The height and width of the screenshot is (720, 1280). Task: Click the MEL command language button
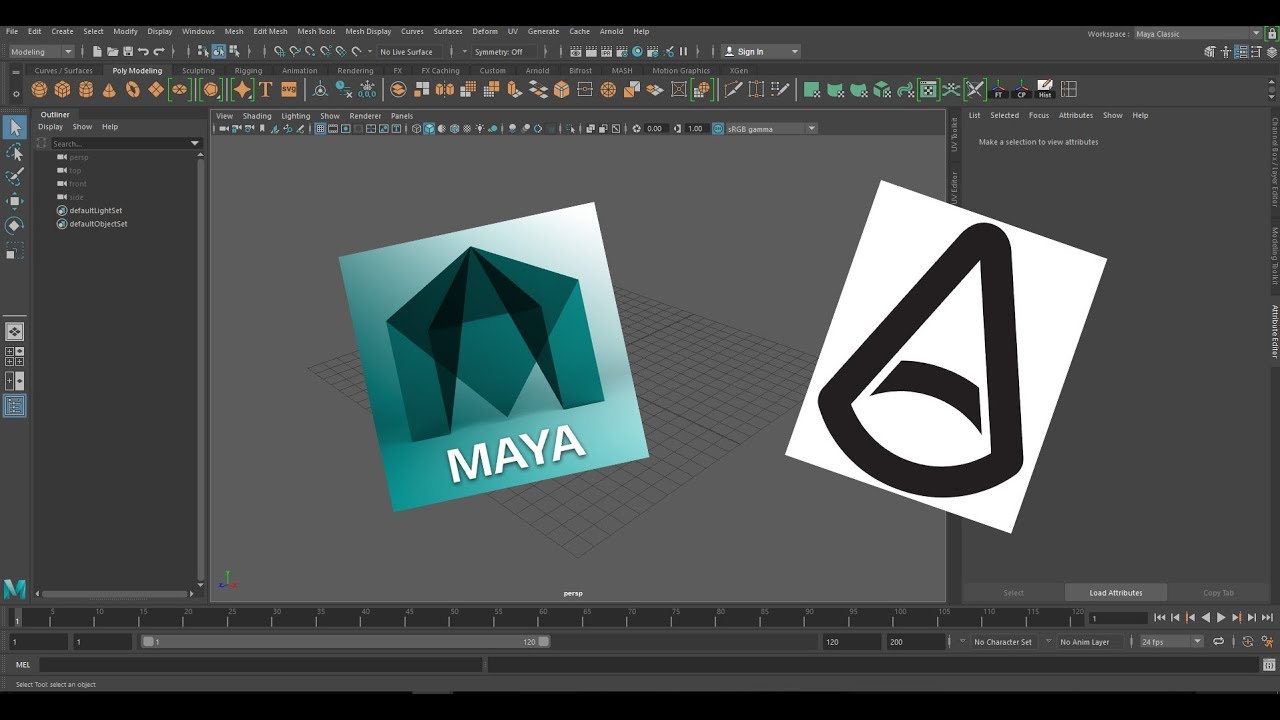[23, 665]
